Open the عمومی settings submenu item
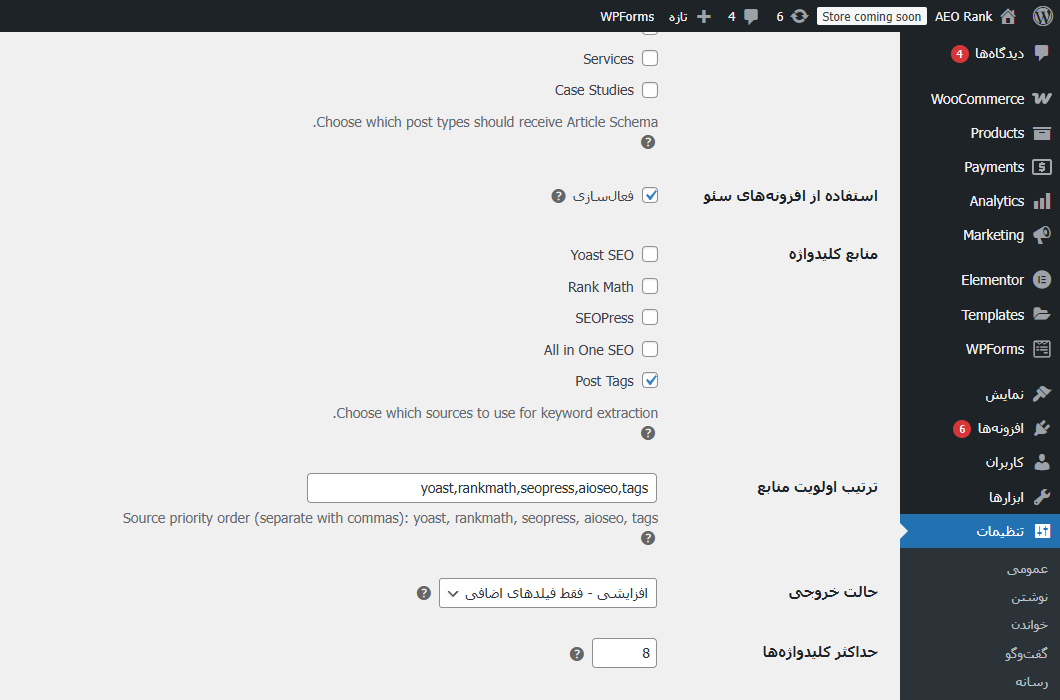Image resolution: width=1060 pixels, height=700 pixels. point(1027,569)
